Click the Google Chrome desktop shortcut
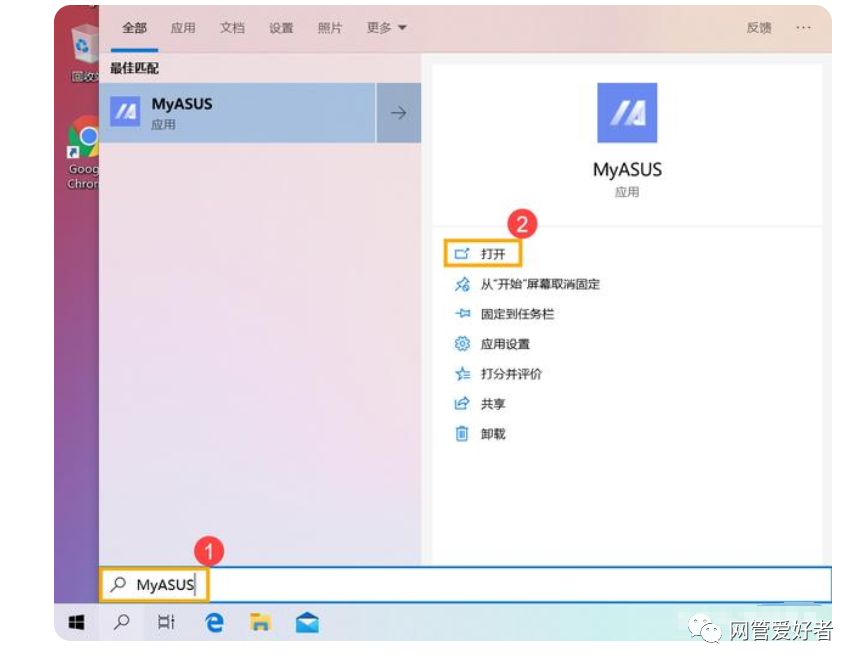The height and width of the screenshot is (668, 861). (x=83, y=153)
